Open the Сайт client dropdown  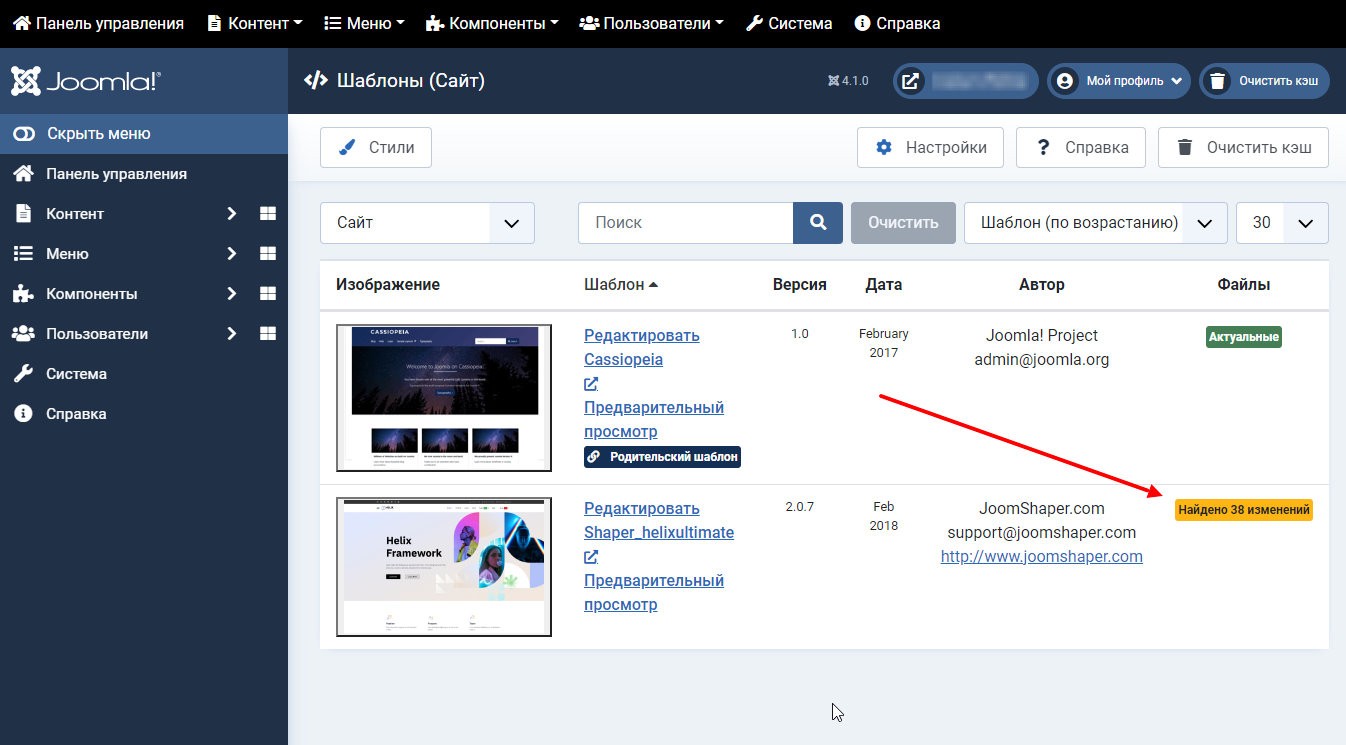(x=427, y=223)
